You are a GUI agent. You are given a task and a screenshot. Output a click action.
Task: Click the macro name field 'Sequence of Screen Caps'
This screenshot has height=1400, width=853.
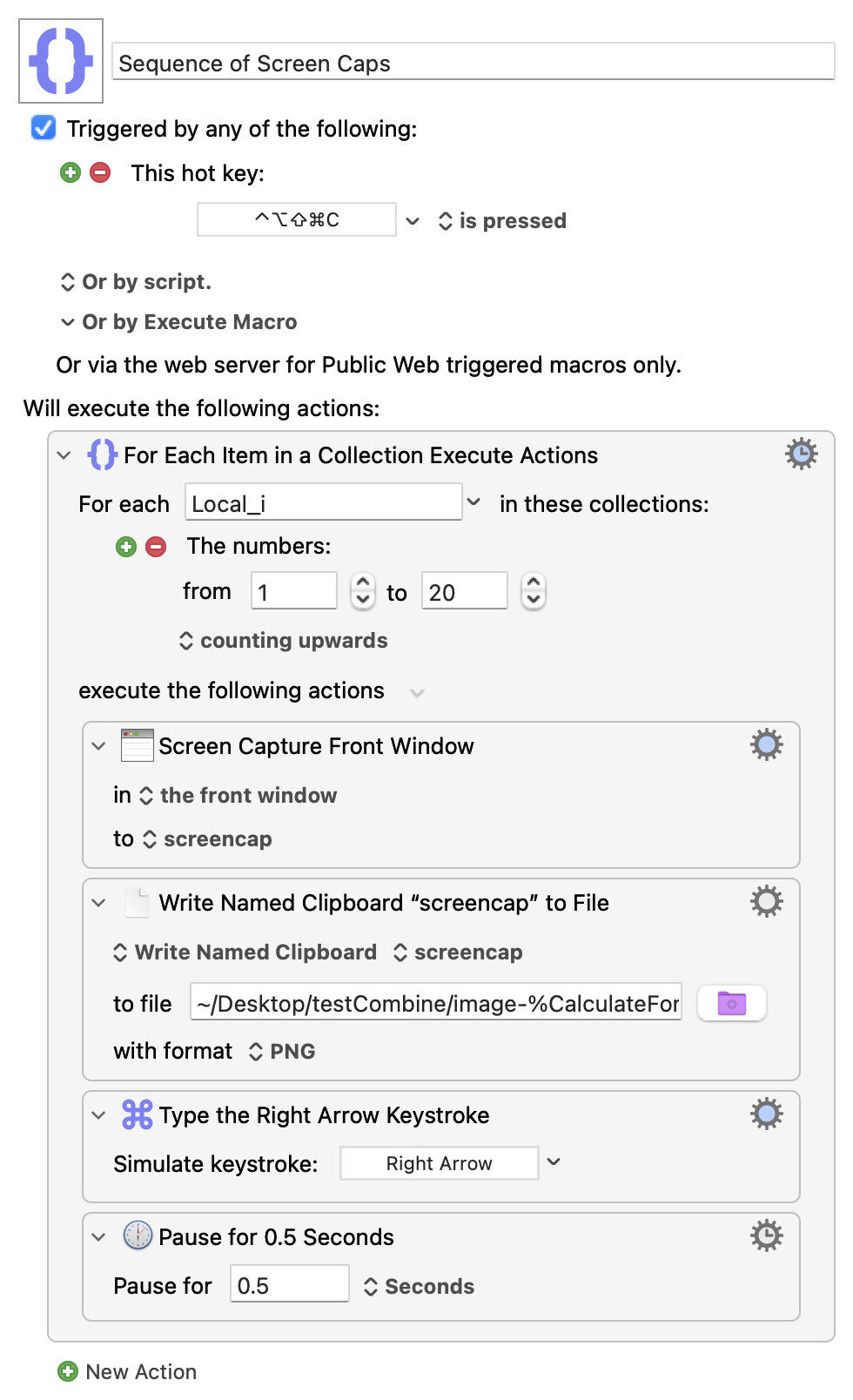pyautogui.click(x=473, y=63)
